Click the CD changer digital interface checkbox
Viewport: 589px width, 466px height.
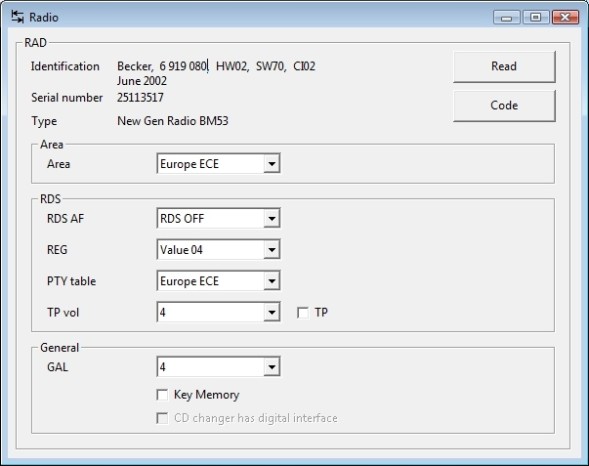click(162, 418)
